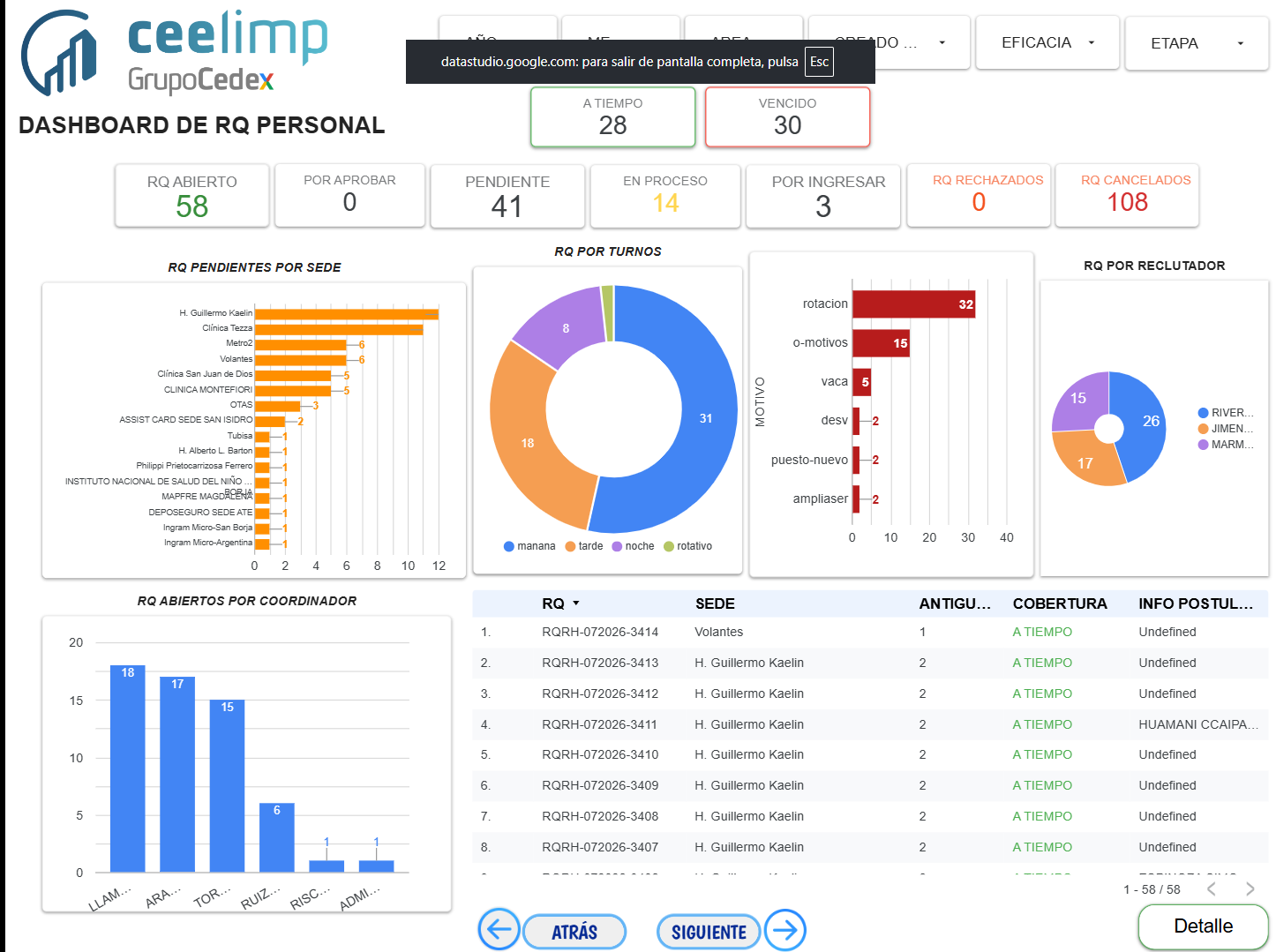Click the JIMEN legend dot in recruiter chart
The height and width of the screenshot is (952, 1276).
1203,429
